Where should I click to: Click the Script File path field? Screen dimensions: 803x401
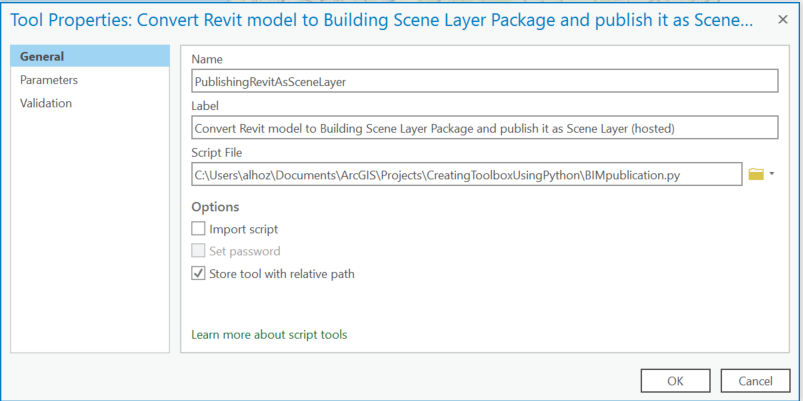tap(466, 175)
